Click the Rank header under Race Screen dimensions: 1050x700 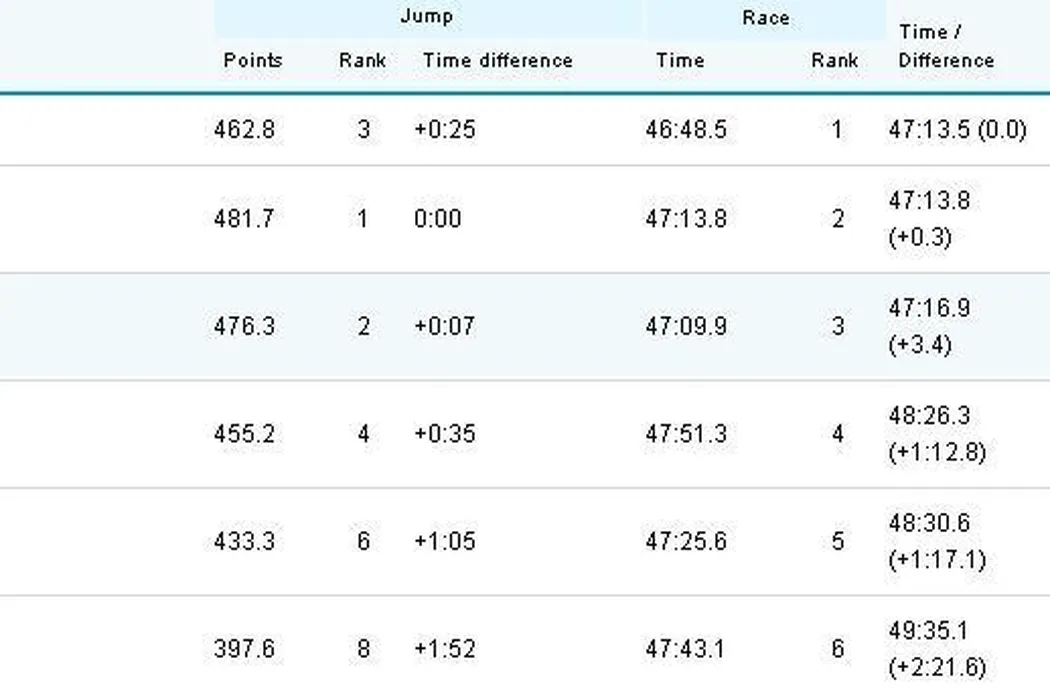click(835, 60)
